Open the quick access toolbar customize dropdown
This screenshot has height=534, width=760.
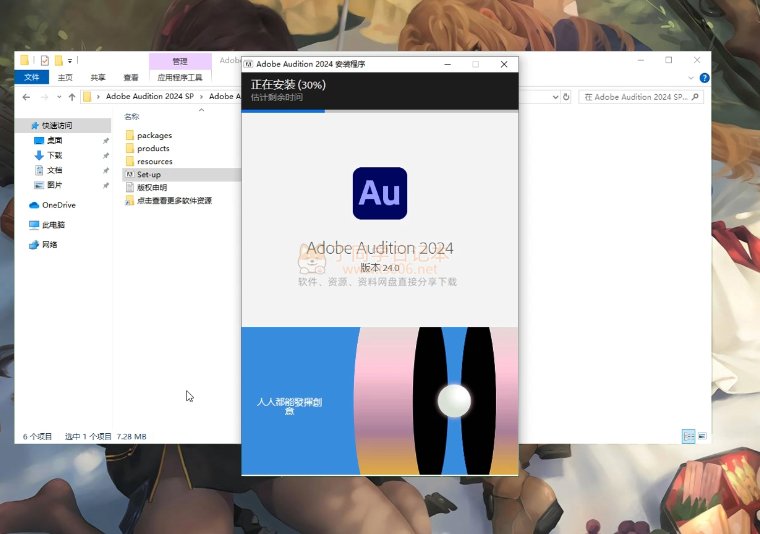click(70, 61)
